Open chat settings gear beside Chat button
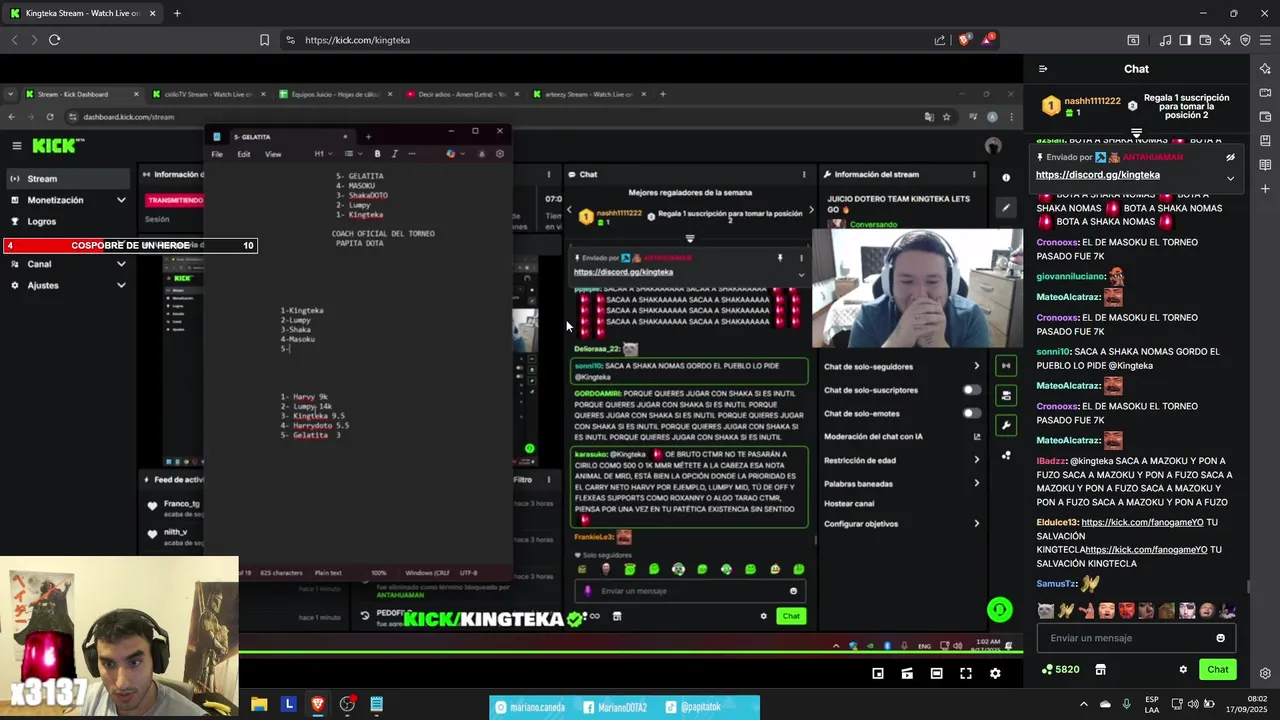Screen dimensions: 1280x720 point(1183,670)
